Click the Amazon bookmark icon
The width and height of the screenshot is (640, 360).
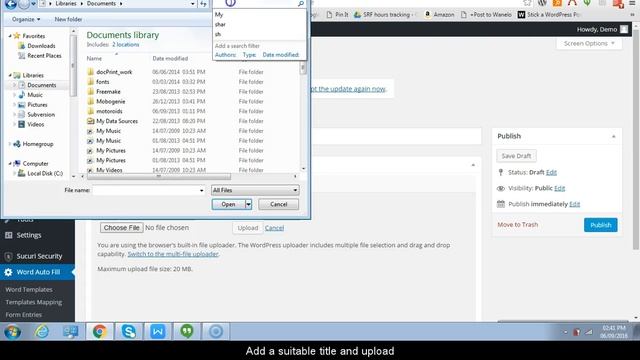pyautogui.click(x=427, y=14)
